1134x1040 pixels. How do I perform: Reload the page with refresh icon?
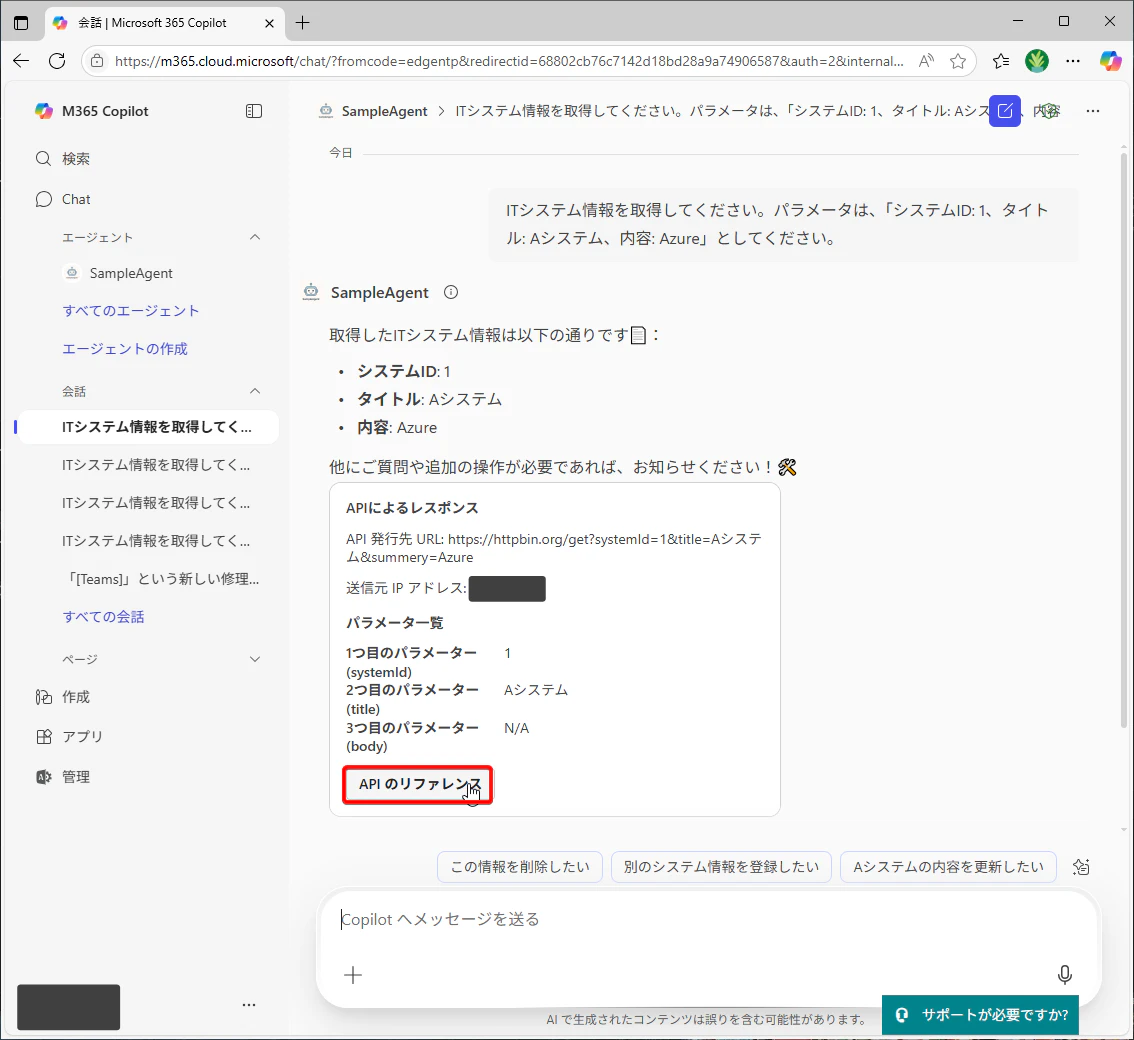(x=57, y=61)
